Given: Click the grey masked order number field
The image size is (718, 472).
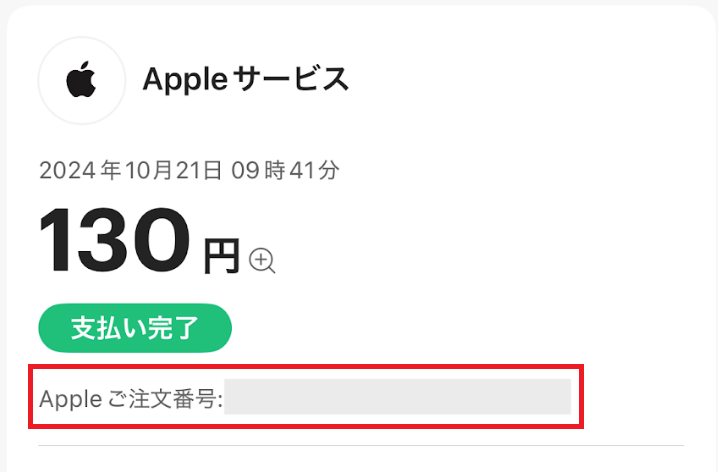Looking at the screenshot, I should tap(398, 397).
